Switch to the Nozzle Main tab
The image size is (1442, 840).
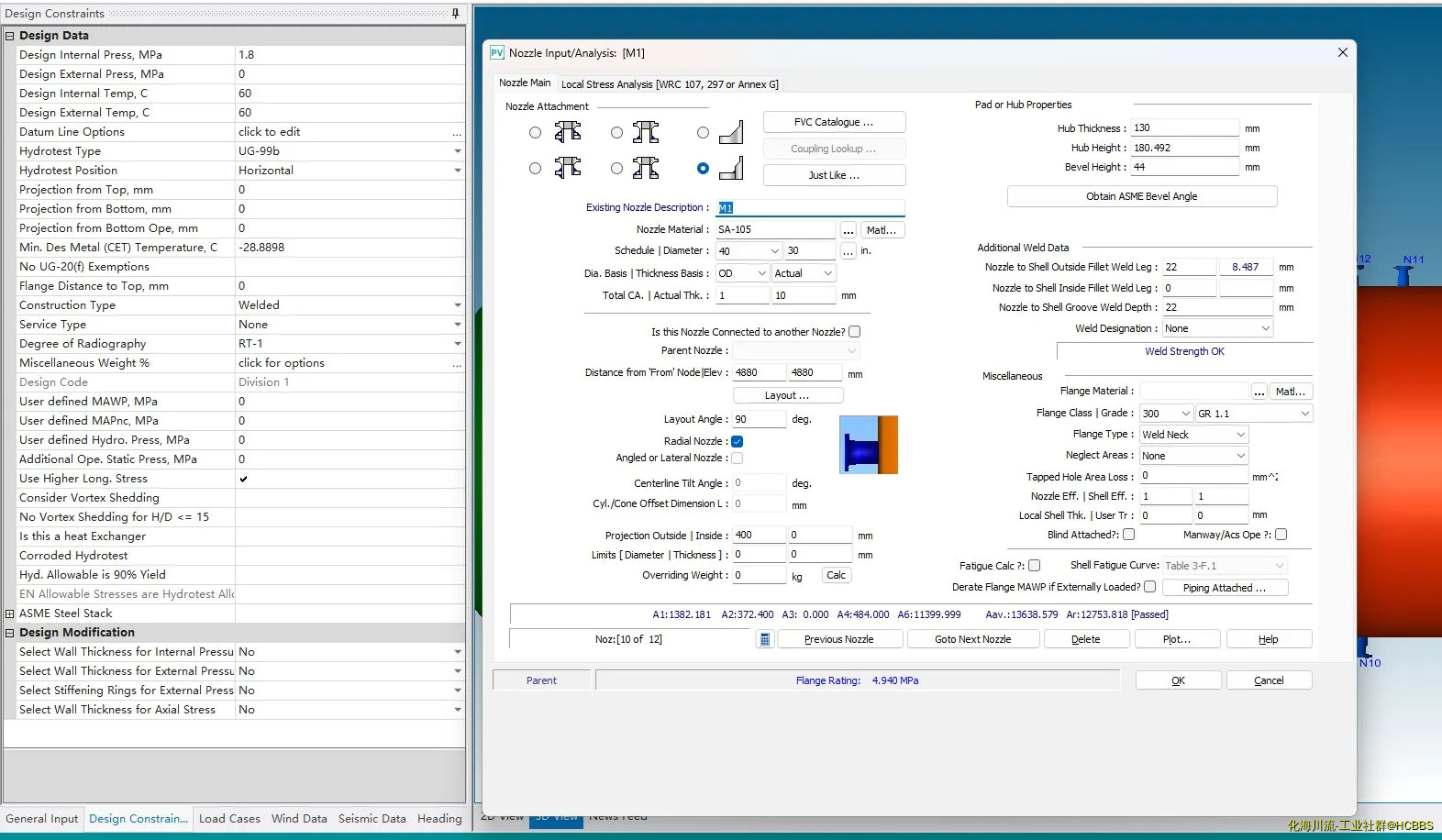[x=525, y=83]
